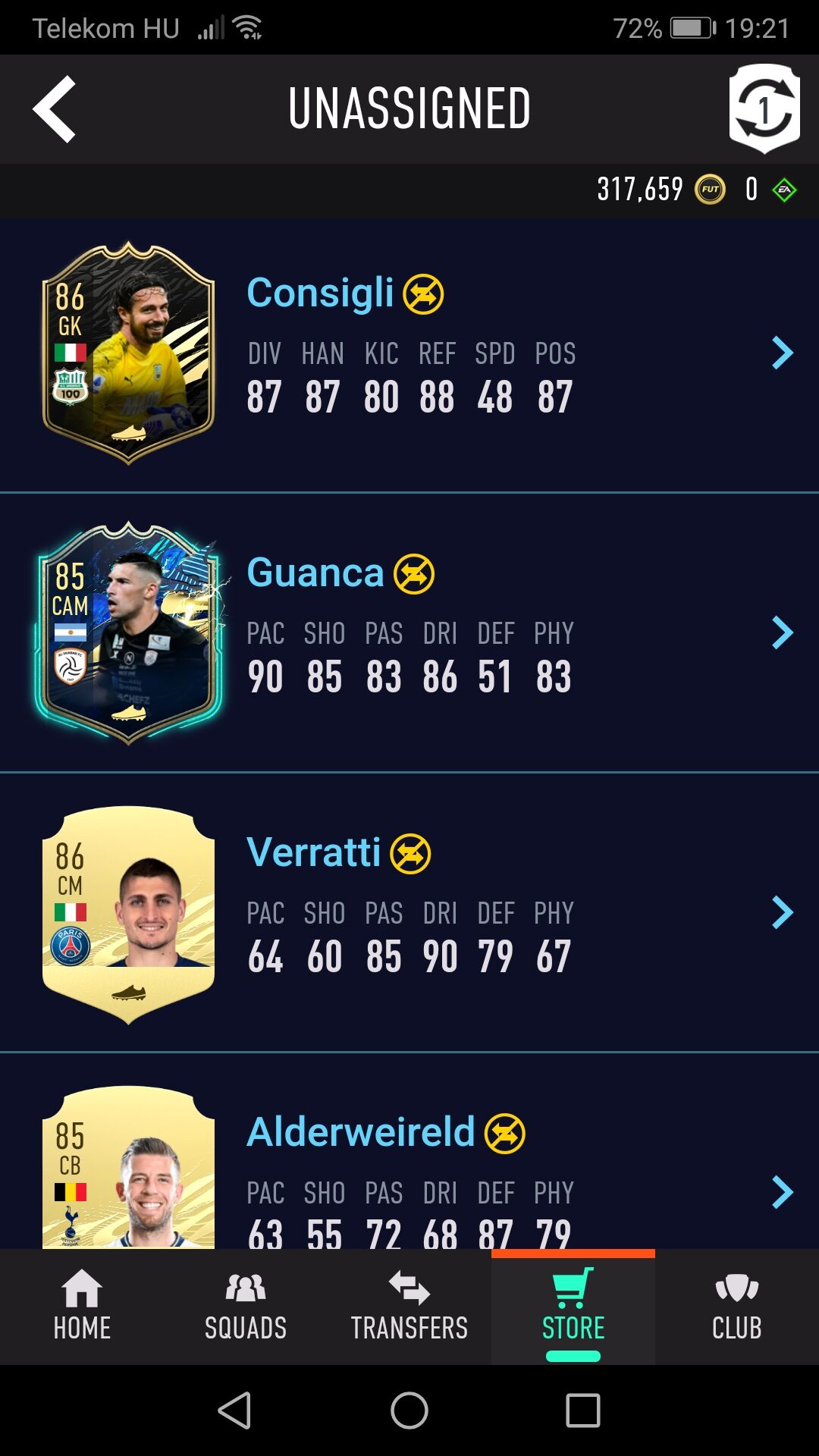Open the Home tab
Image resolution: width=819 pixels, height=1456 pixels.
[82, 1306]
